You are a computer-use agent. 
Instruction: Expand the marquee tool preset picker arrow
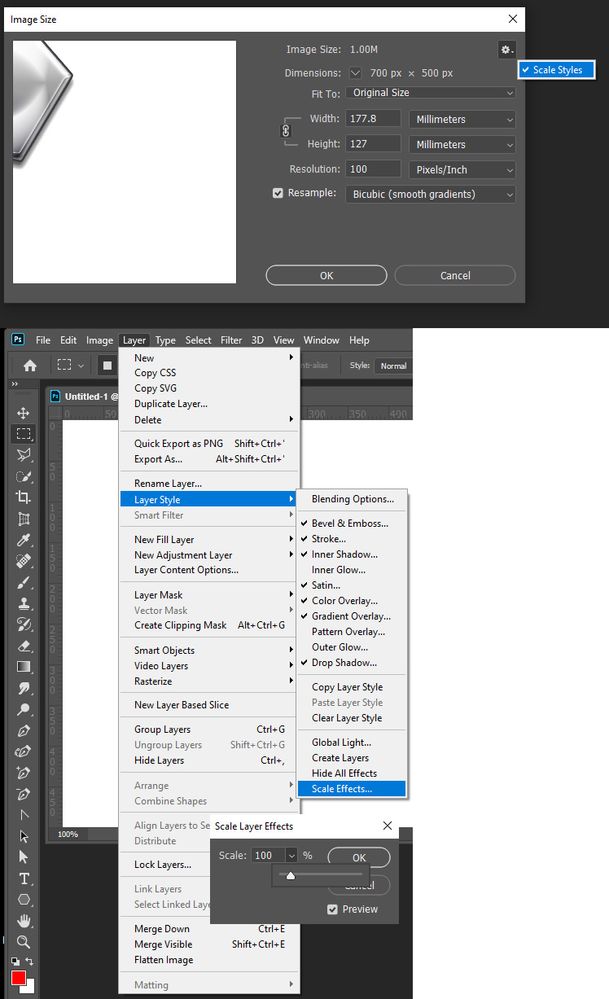[x=81, y=366]
